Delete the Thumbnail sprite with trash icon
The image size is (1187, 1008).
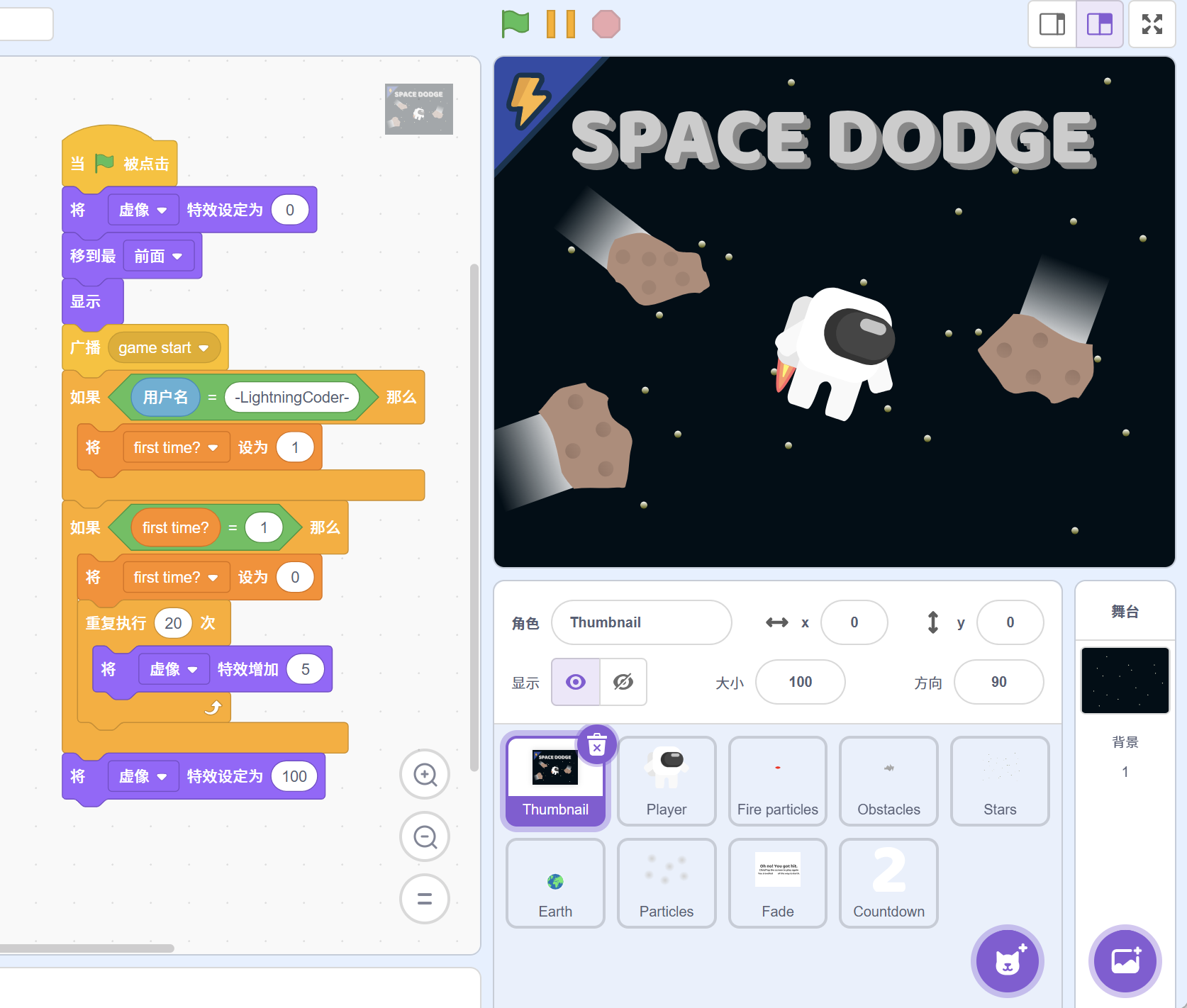tap(597, 745)
